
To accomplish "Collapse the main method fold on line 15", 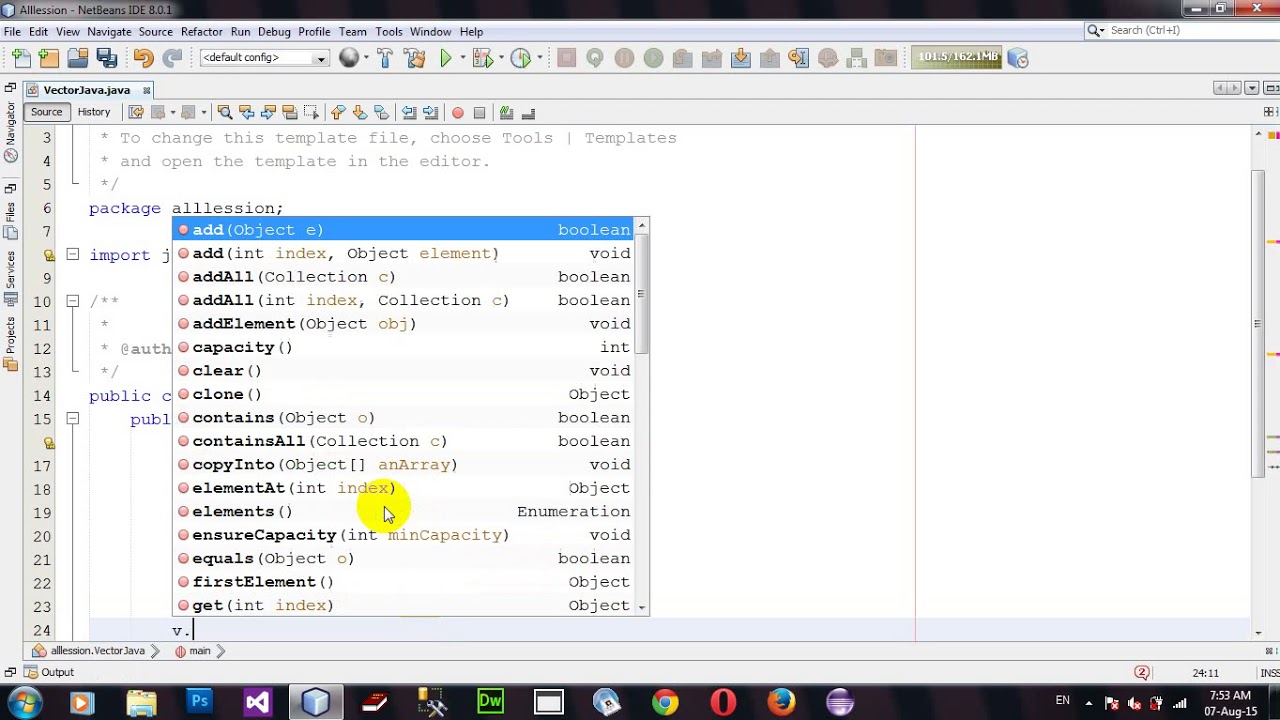I will point(73,419).
